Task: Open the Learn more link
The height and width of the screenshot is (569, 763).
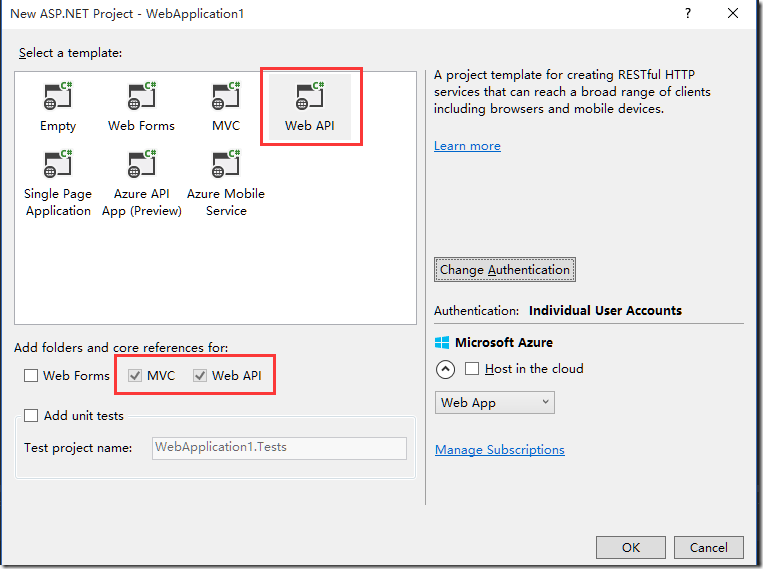Action: point(467,146)
